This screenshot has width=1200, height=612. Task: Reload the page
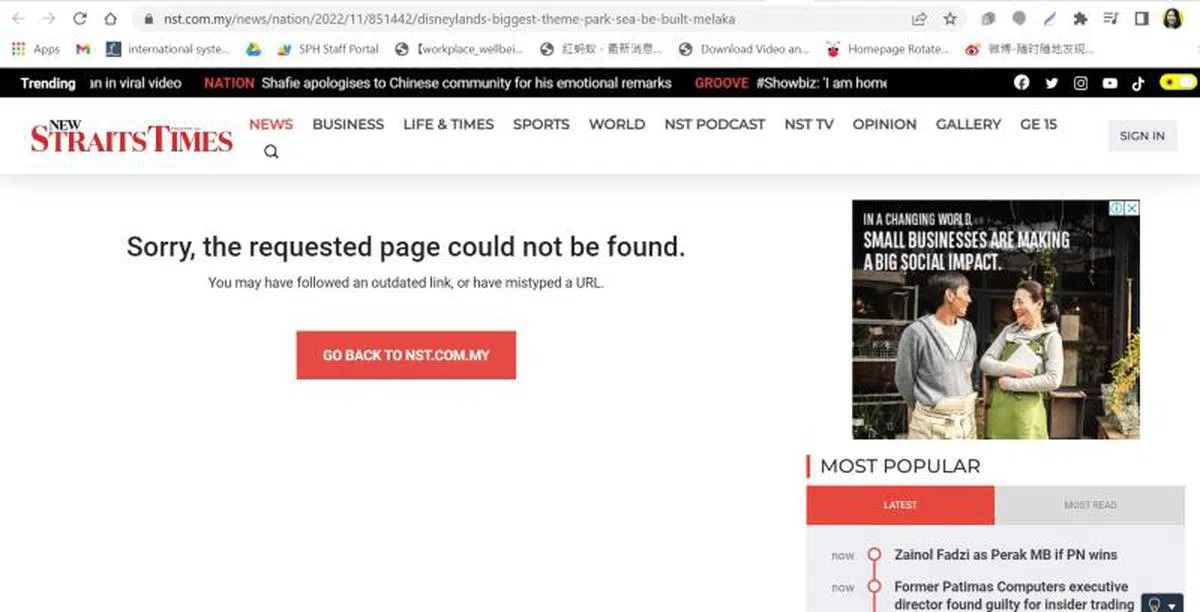point(80,19)
